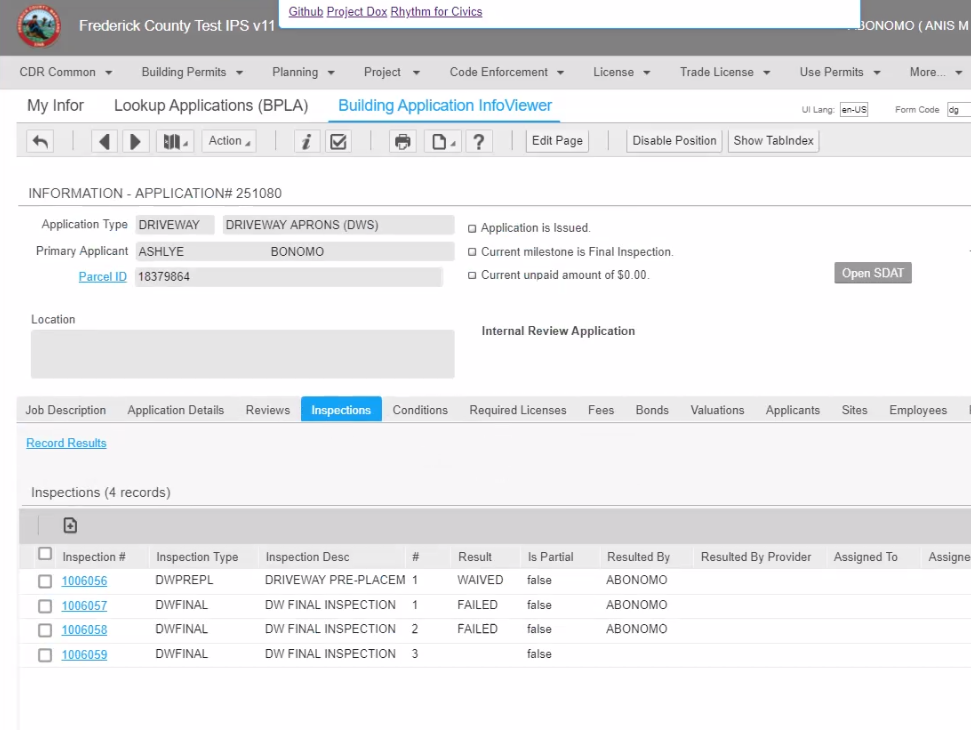Click the back arrow return icon
971x730 pixels.
(x=40, y=141)
